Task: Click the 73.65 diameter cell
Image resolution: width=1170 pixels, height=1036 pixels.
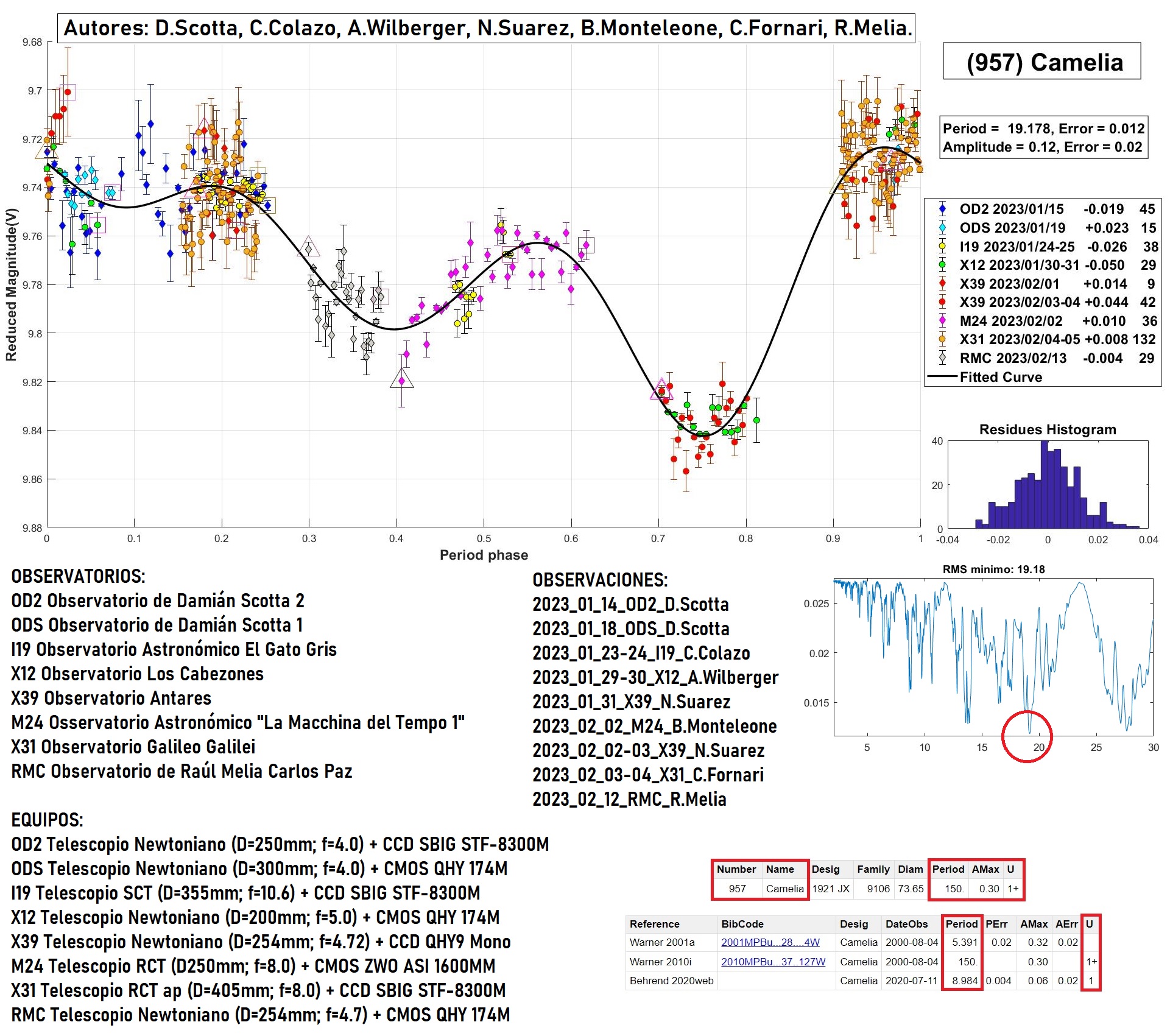Action: coord(911,889)
